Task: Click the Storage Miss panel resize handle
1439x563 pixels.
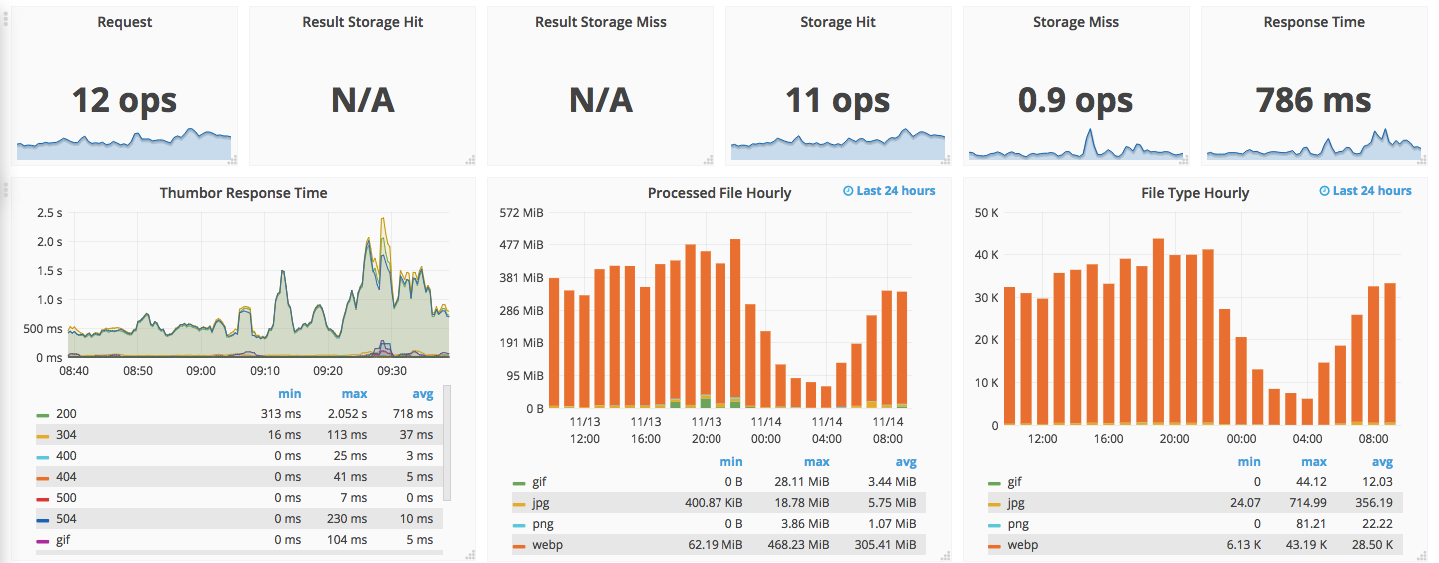Action: click(x=1186, y=160)
